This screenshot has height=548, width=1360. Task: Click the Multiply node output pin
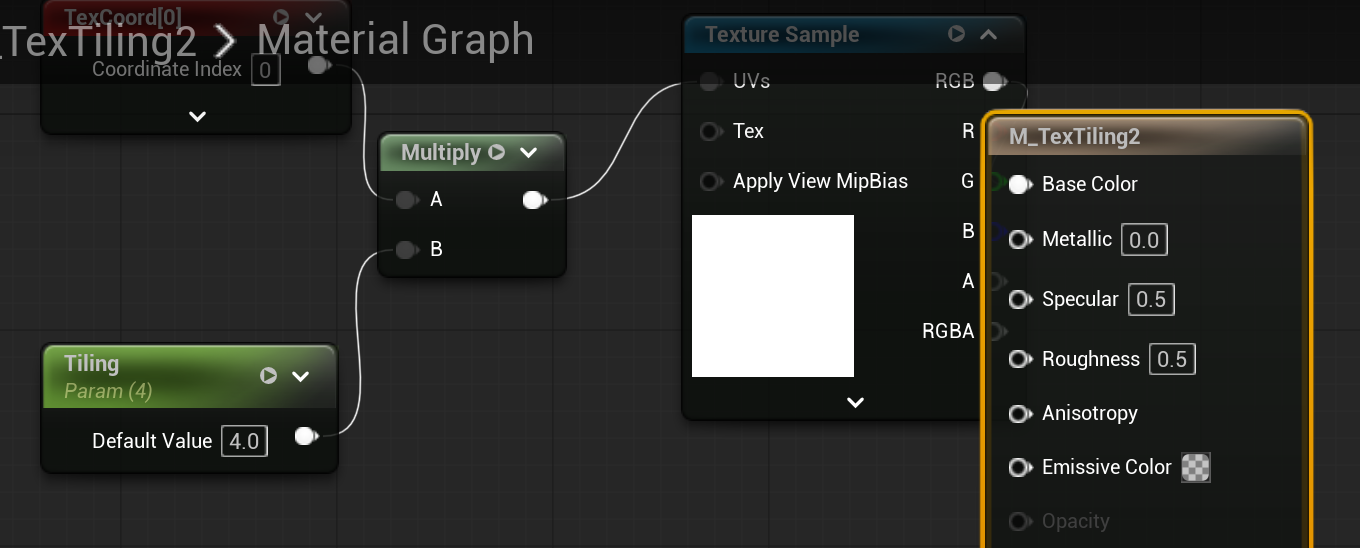click(534, 200)
